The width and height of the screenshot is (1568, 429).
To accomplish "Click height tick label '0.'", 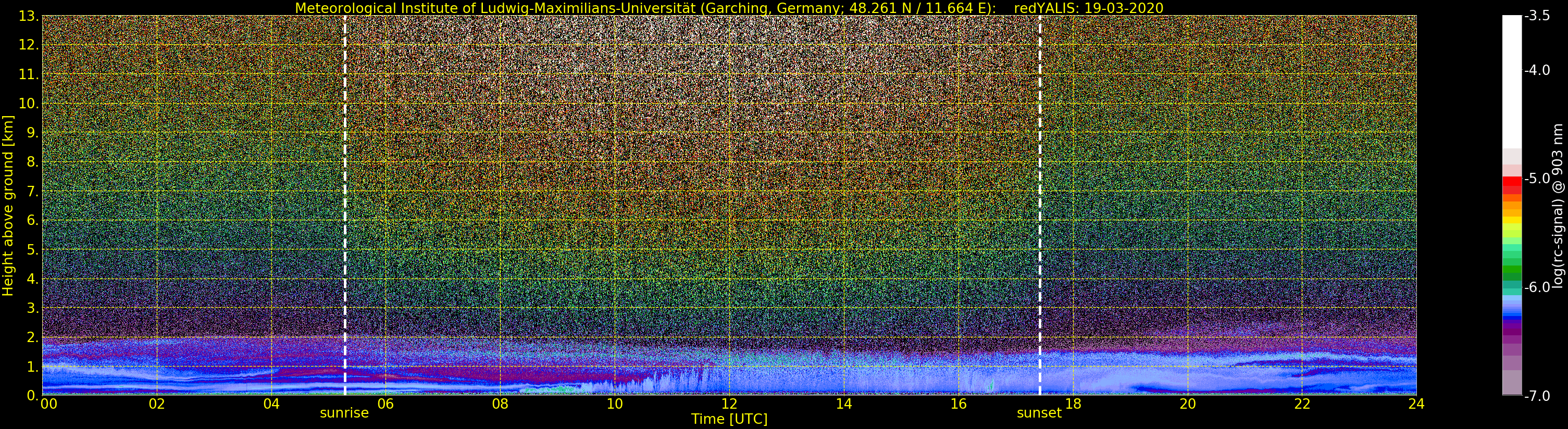I will [x=32, y=396].
